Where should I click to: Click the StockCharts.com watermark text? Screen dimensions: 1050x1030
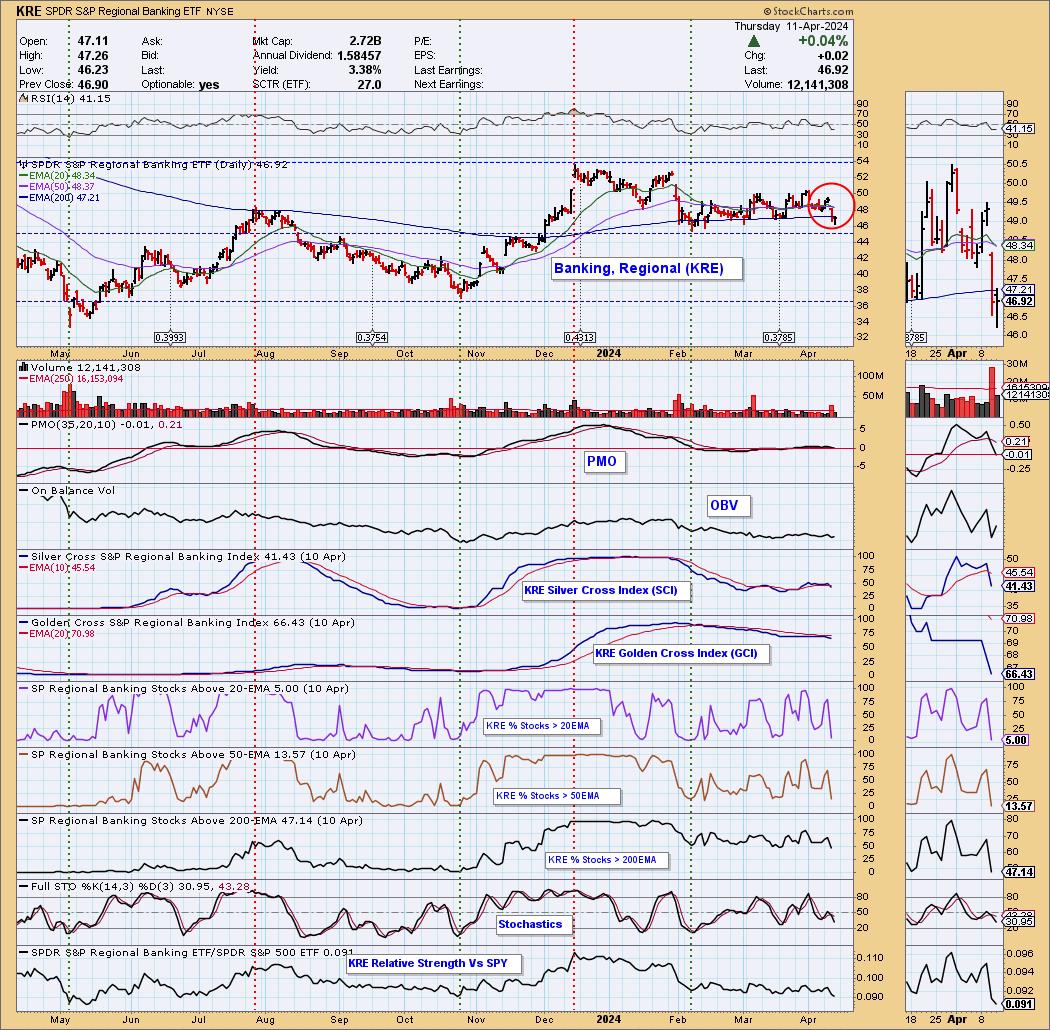click(x=808, y=11)
